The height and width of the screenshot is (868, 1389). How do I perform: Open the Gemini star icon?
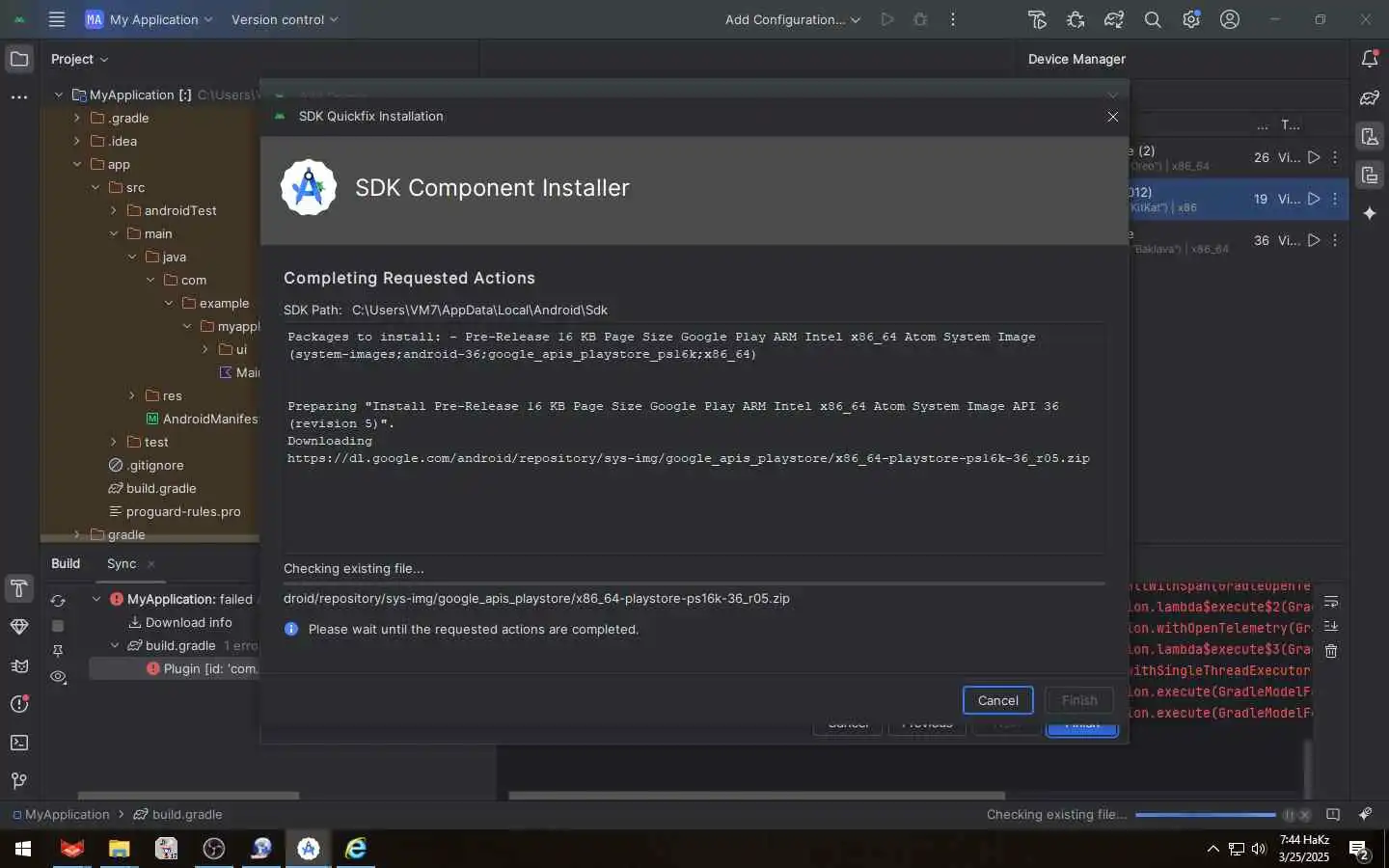(x=1370, y=213)
